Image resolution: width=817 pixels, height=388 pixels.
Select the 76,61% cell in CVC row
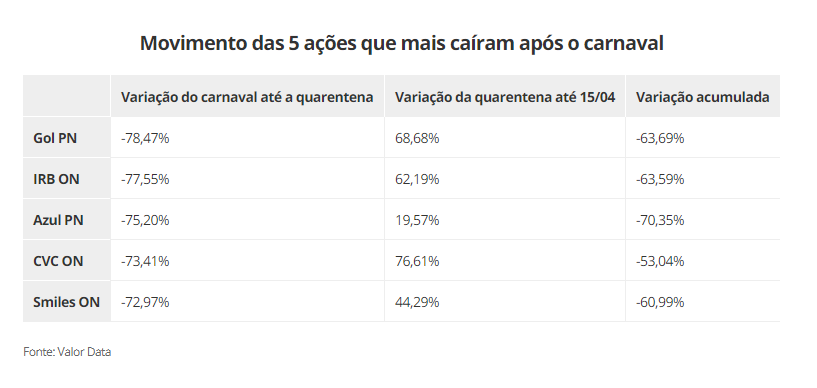coord(417,261)
